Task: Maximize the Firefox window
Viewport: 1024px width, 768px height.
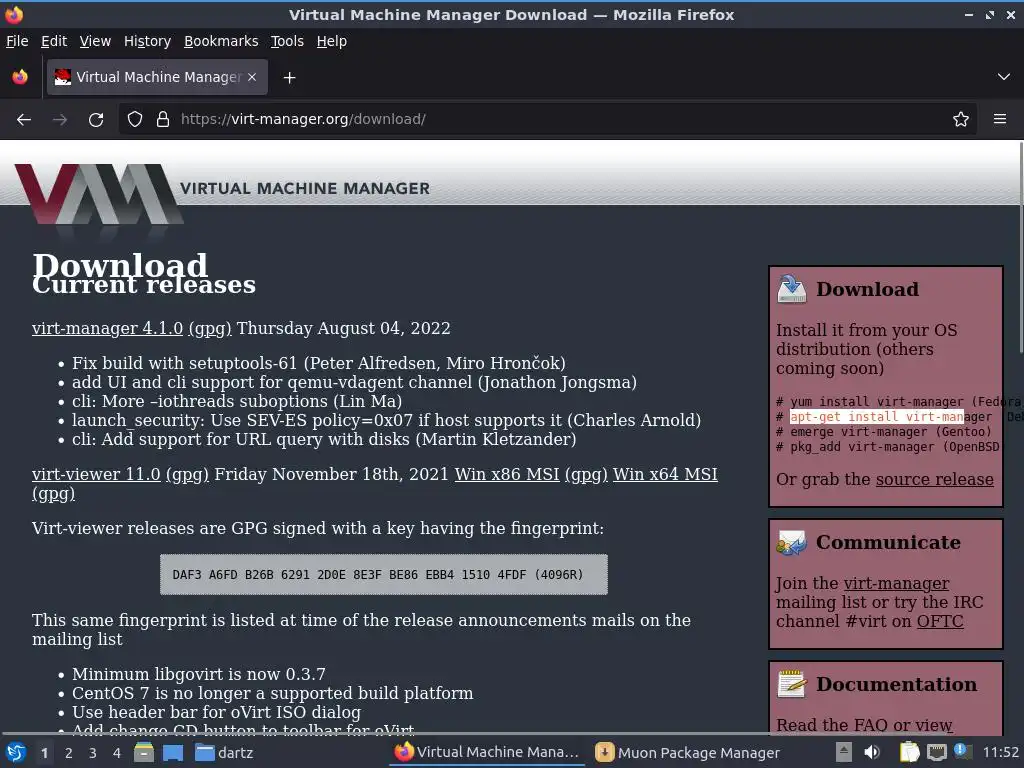Action: tap(990, 14)
